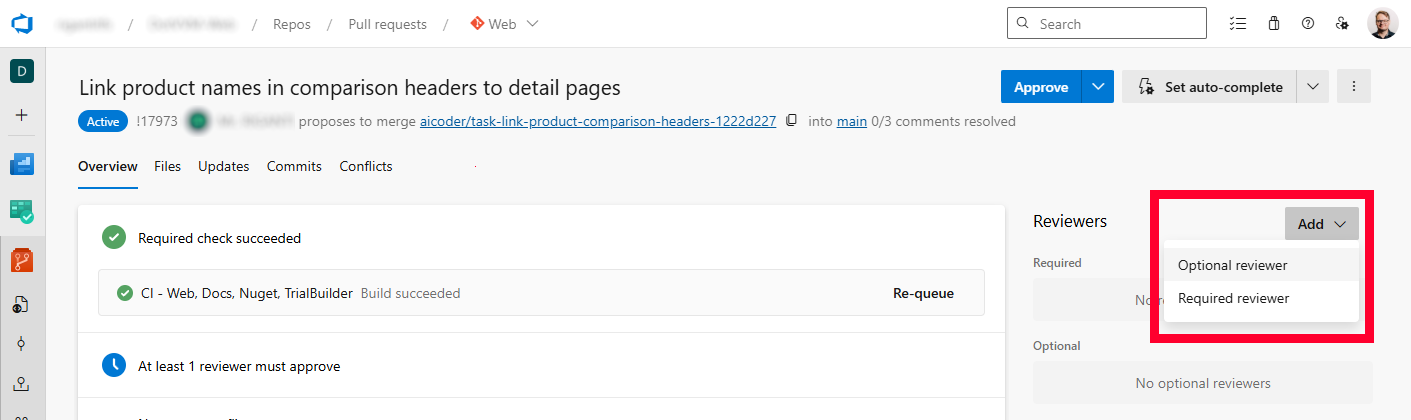1411x420 pixels.
Task: Open the Azure DevOps home logo
Action: (x=22, y=24)
